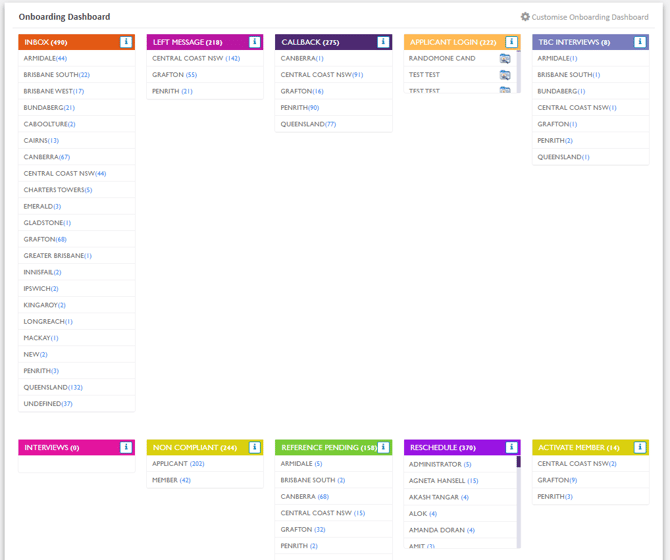Click UNDEFINED(37) in Inbox
This screenshot has height=560, width=670.
[x=48, y=404]
